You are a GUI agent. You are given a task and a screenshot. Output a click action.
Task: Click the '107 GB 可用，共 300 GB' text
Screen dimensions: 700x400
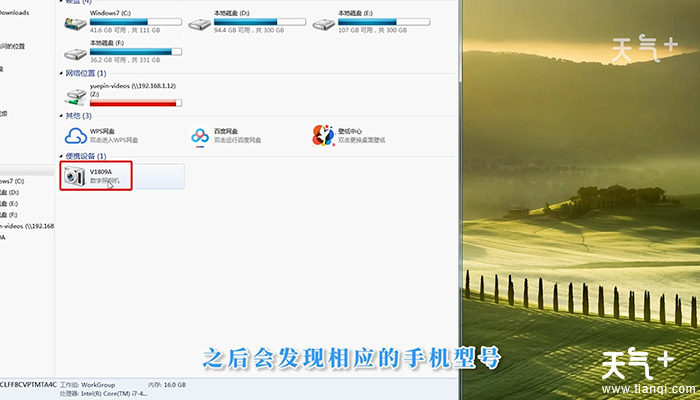[372, 30]
